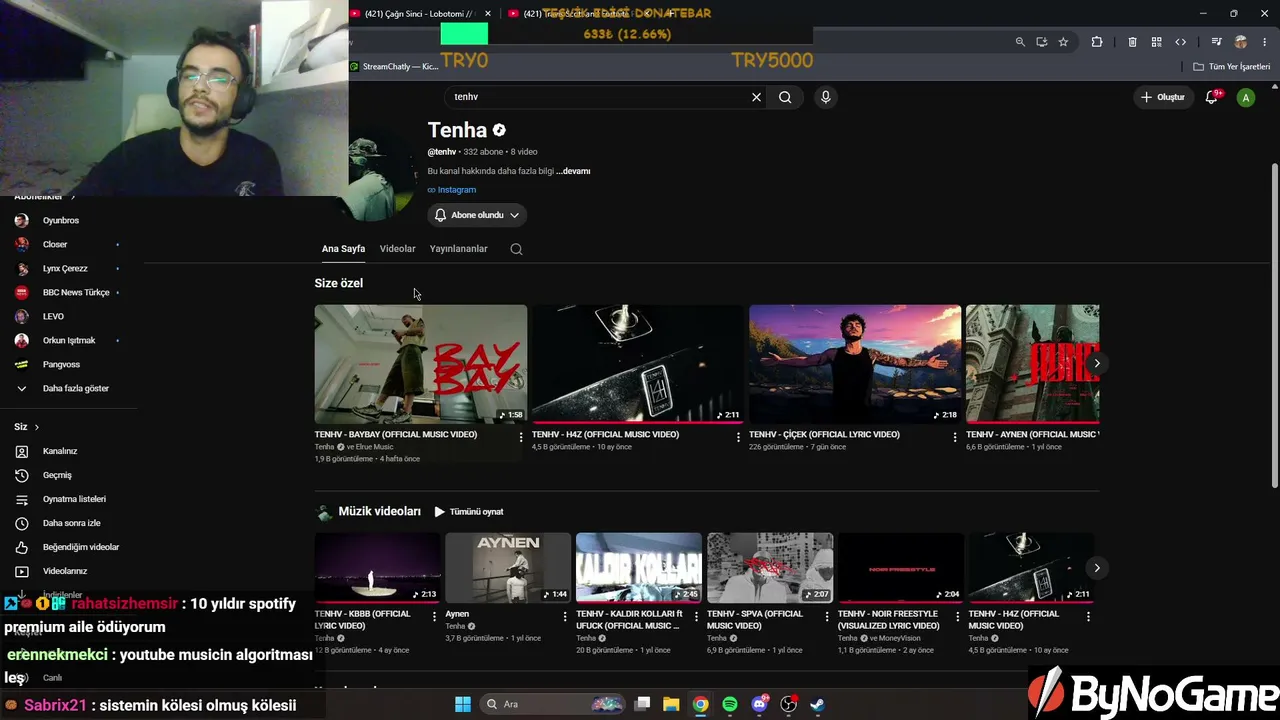Click Tümünü oynat to play all

click(x=469, y=512)
